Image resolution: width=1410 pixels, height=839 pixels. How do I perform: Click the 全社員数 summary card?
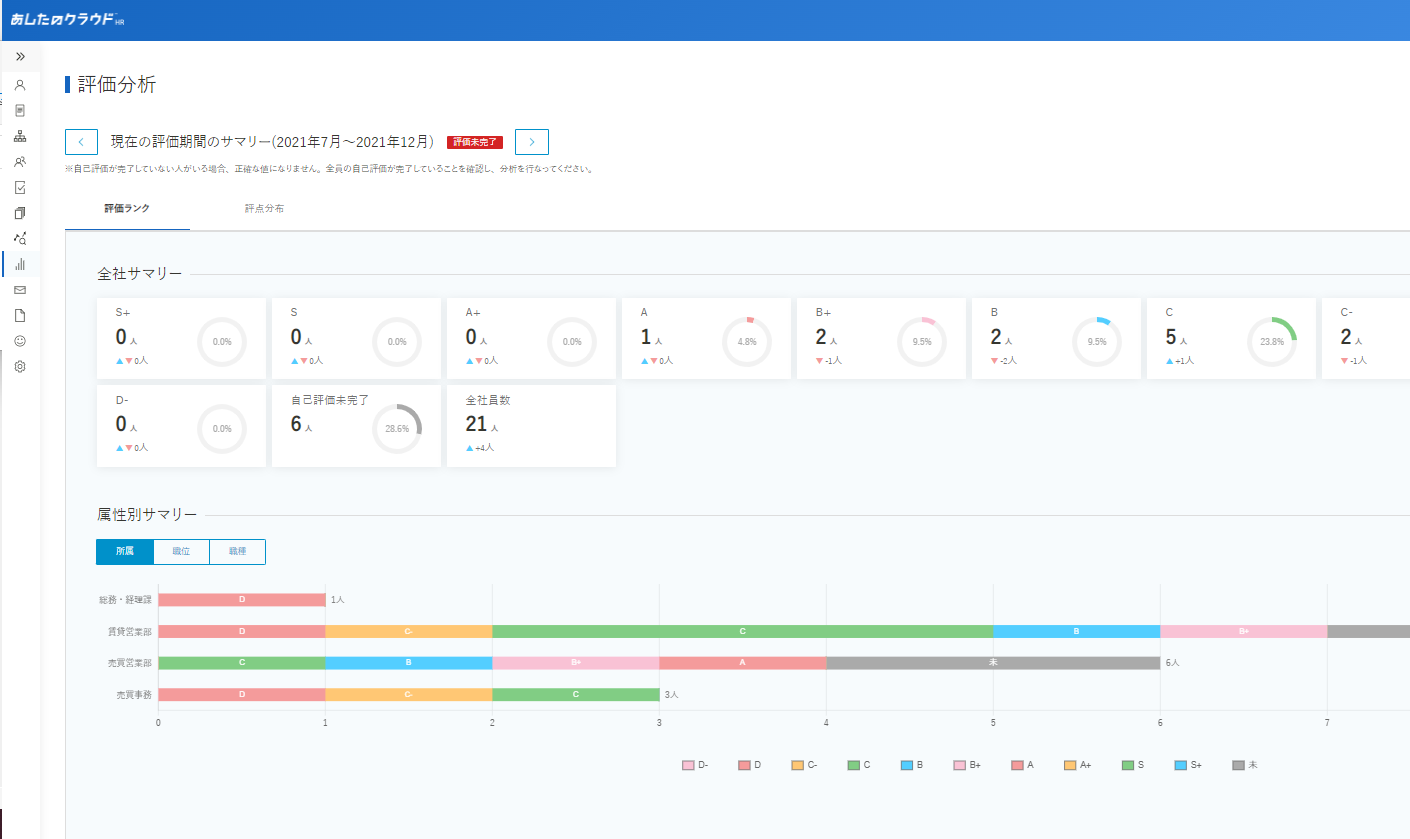531,426
